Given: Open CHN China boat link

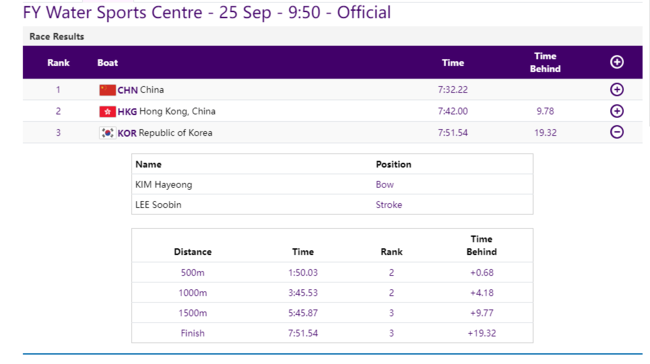Looking at the screenshot, I should pos(141,90).
